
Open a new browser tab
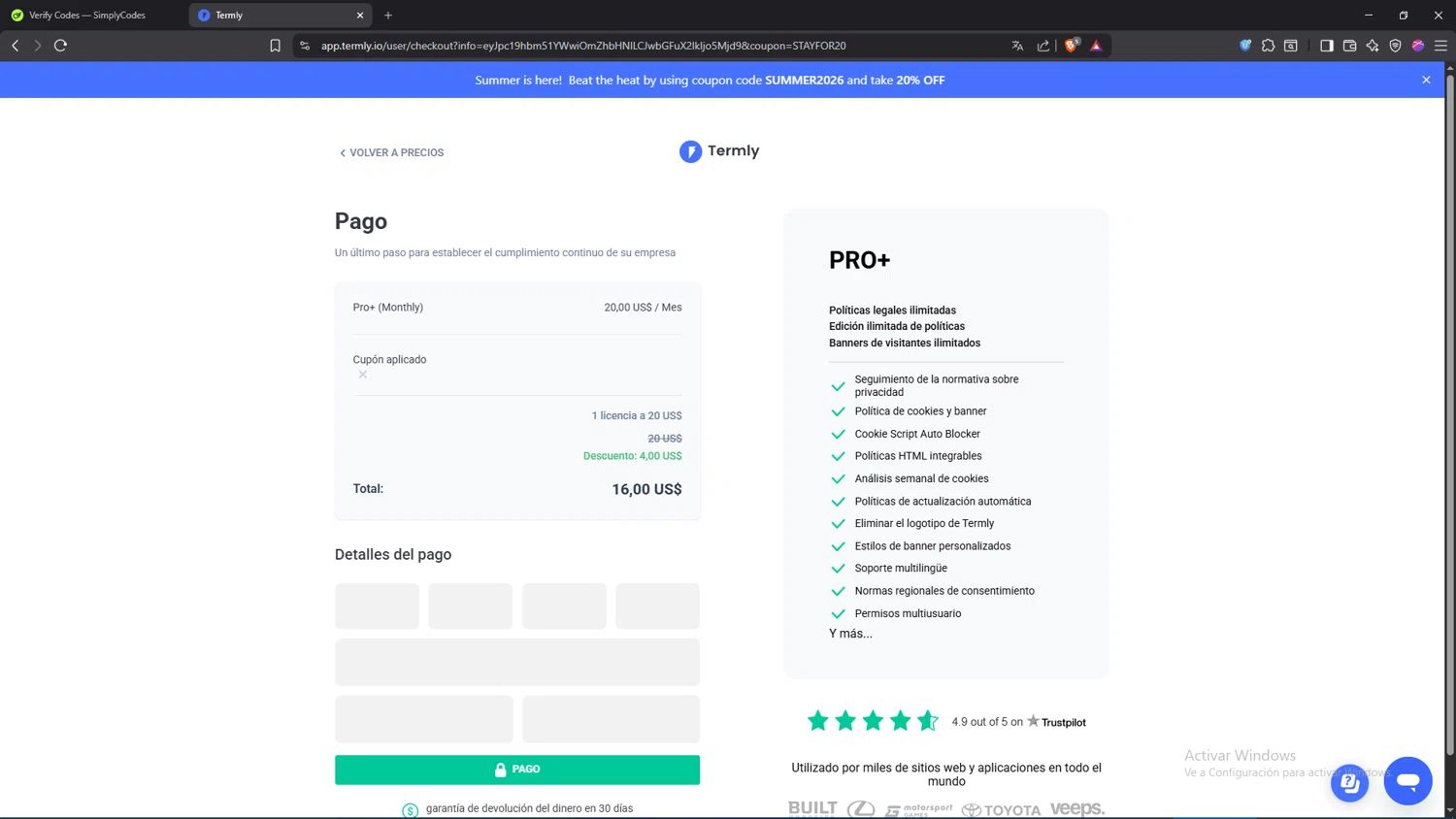pyautogui.click(x=388, y=15)
